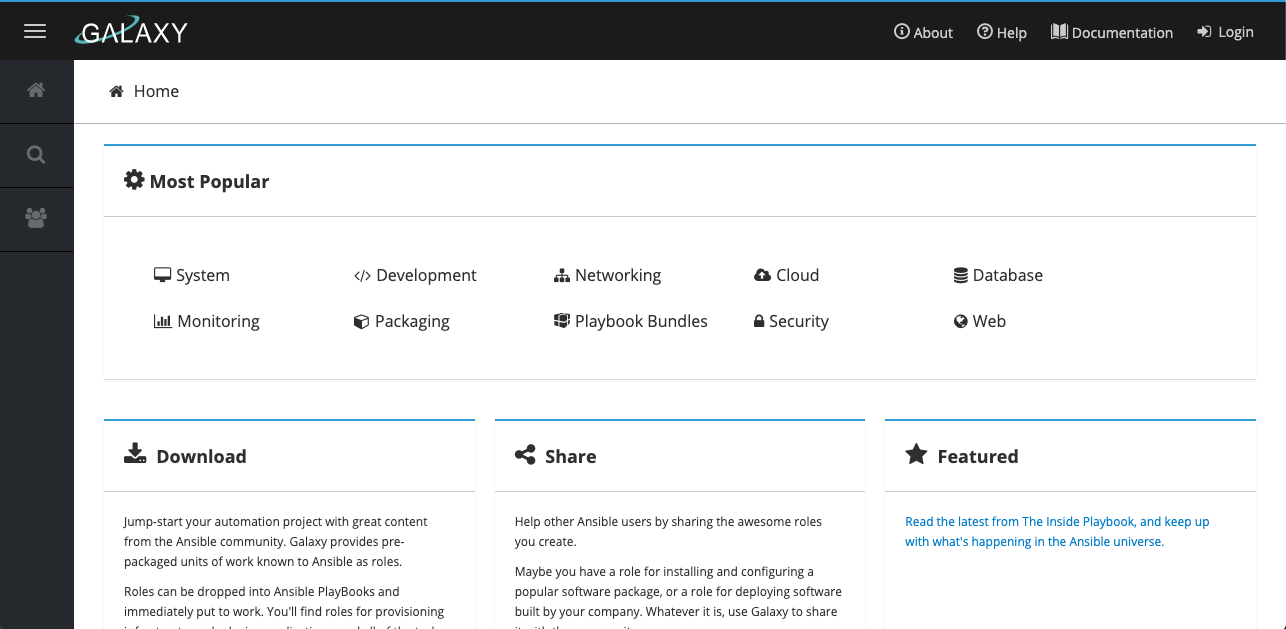Screen dimensions: 1286x629
Task: Click the Share nodes icon
Action: tap(525, 455)
